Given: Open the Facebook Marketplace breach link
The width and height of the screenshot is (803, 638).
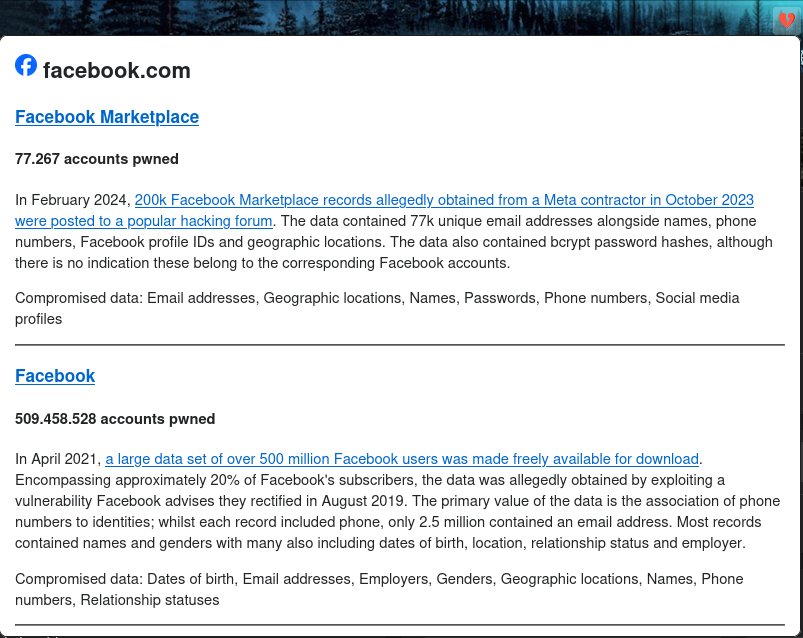Looking at the screenshot, I should (x=107, y=117).
